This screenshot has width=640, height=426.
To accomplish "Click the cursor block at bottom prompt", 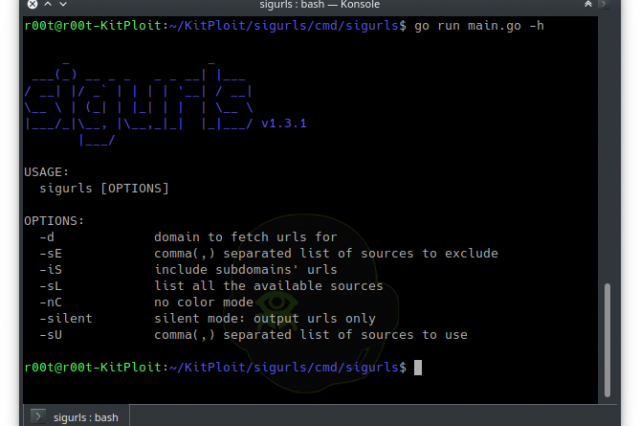I will 418,367.
